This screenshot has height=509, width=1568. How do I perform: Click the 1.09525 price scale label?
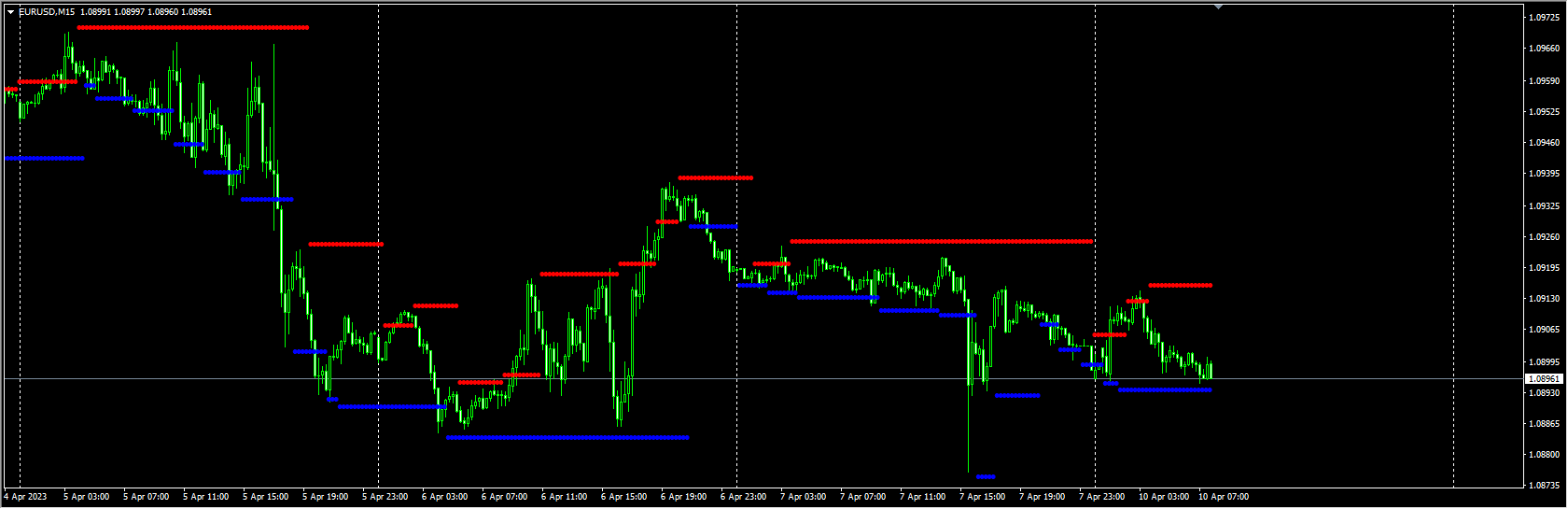tap(1544, 112)
